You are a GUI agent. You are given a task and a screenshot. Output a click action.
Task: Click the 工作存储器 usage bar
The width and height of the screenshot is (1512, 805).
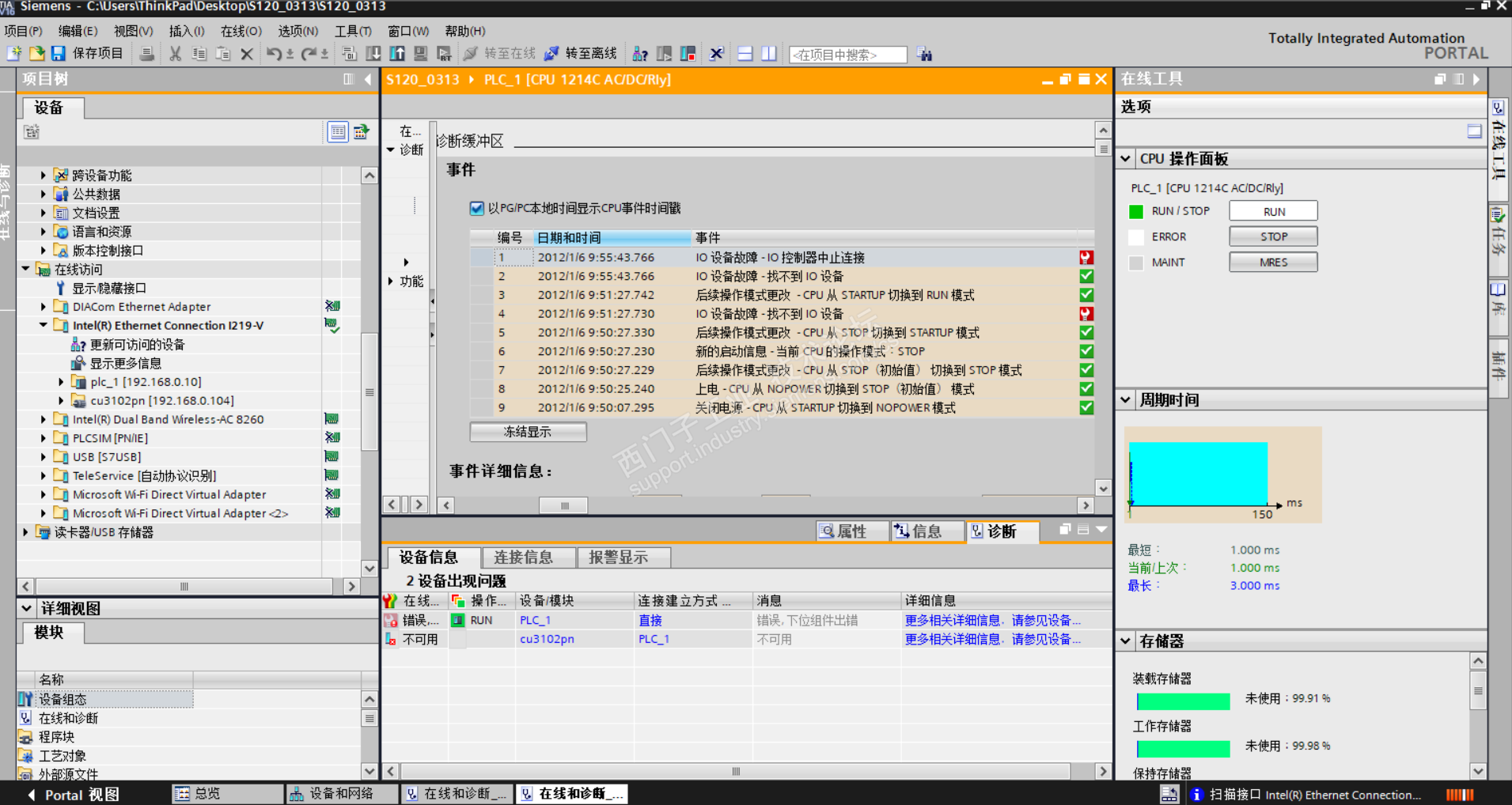1183,748
